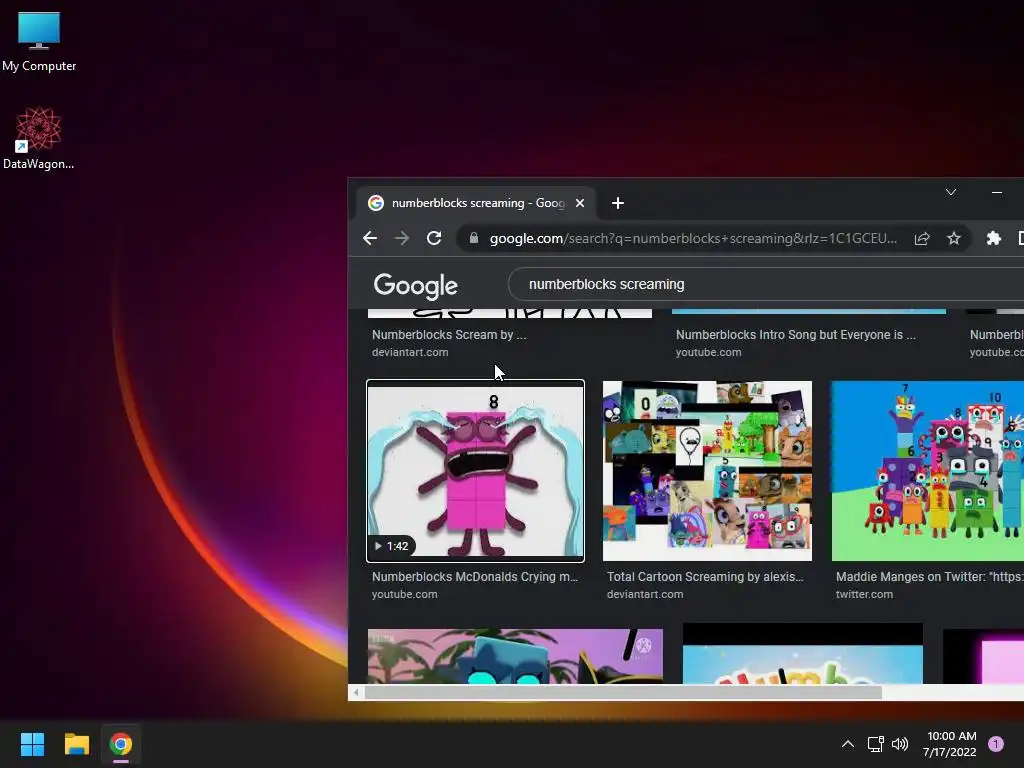The height and width of the screenshot is (768, 1024).
Task: Open Maddie Manges Twitter image result
Action: [927, 471]
